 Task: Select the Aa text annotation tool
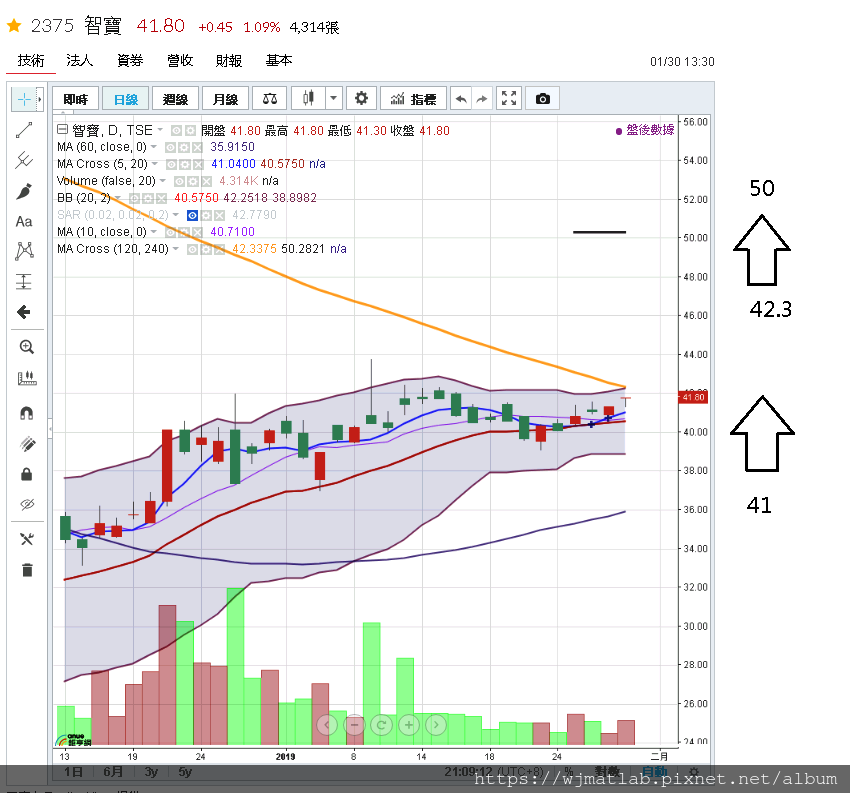pos(24,222)
